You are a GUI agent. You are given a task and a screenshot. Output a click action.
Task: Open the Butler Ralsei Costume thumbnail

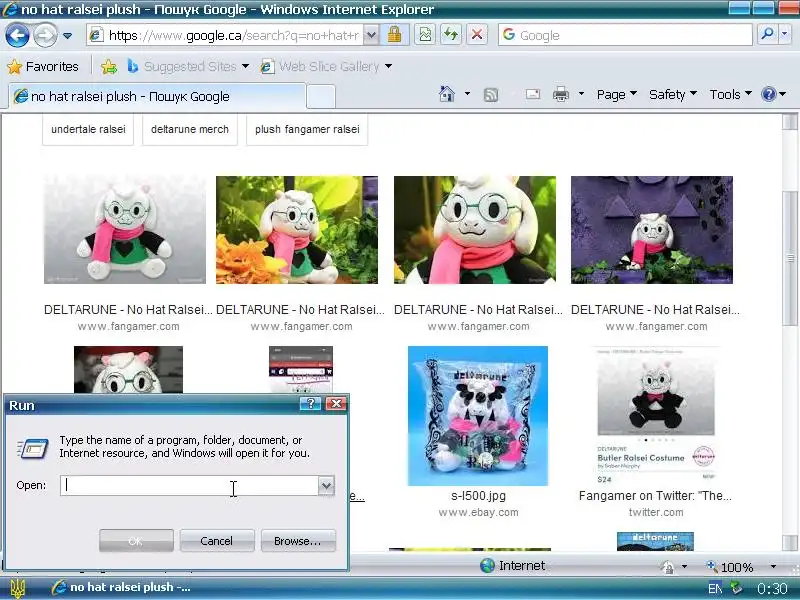[656, 416]
